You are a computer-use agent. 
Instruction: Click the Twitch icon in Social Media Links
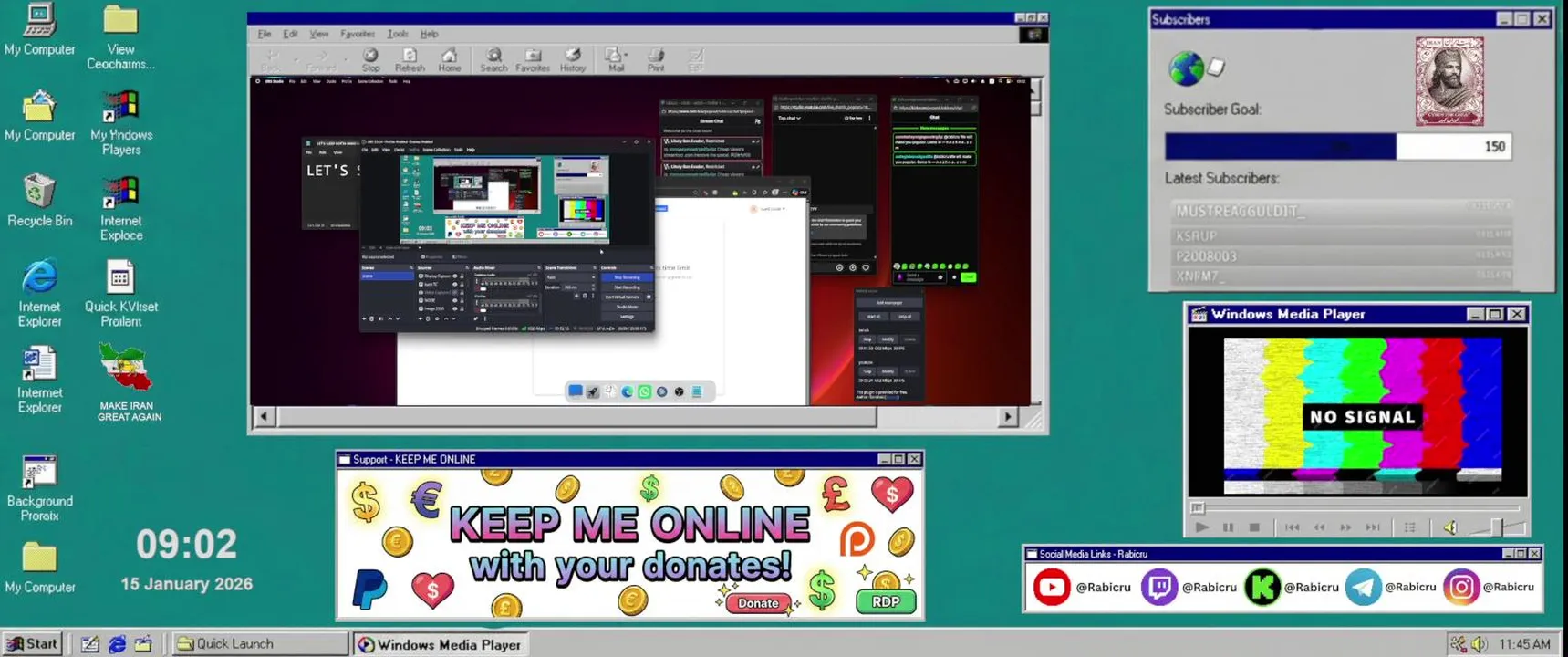pyautogui.click(x=1159, y=587)
